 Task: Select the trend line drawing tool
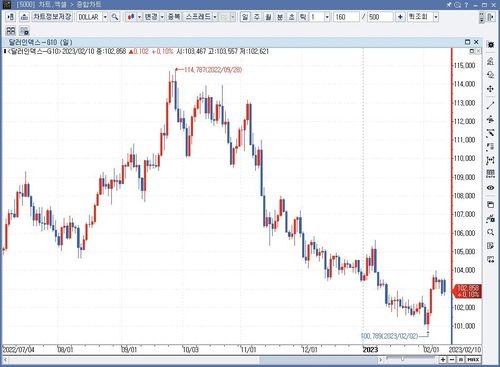(x=490, y=105)
